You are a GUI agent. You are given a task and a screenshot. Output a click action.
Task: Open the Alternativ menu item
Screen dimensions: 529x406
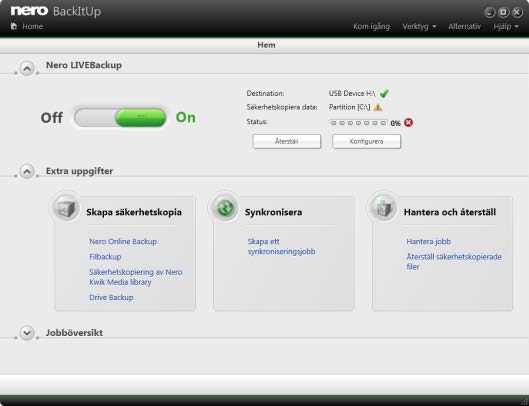pyautogui.click(x=464, y=26)
